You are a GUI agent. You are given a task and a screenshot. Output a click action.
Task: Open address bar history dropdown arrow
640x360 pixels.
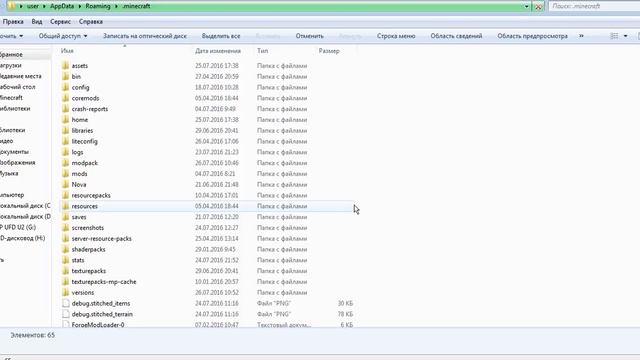[x=527, y=7]
